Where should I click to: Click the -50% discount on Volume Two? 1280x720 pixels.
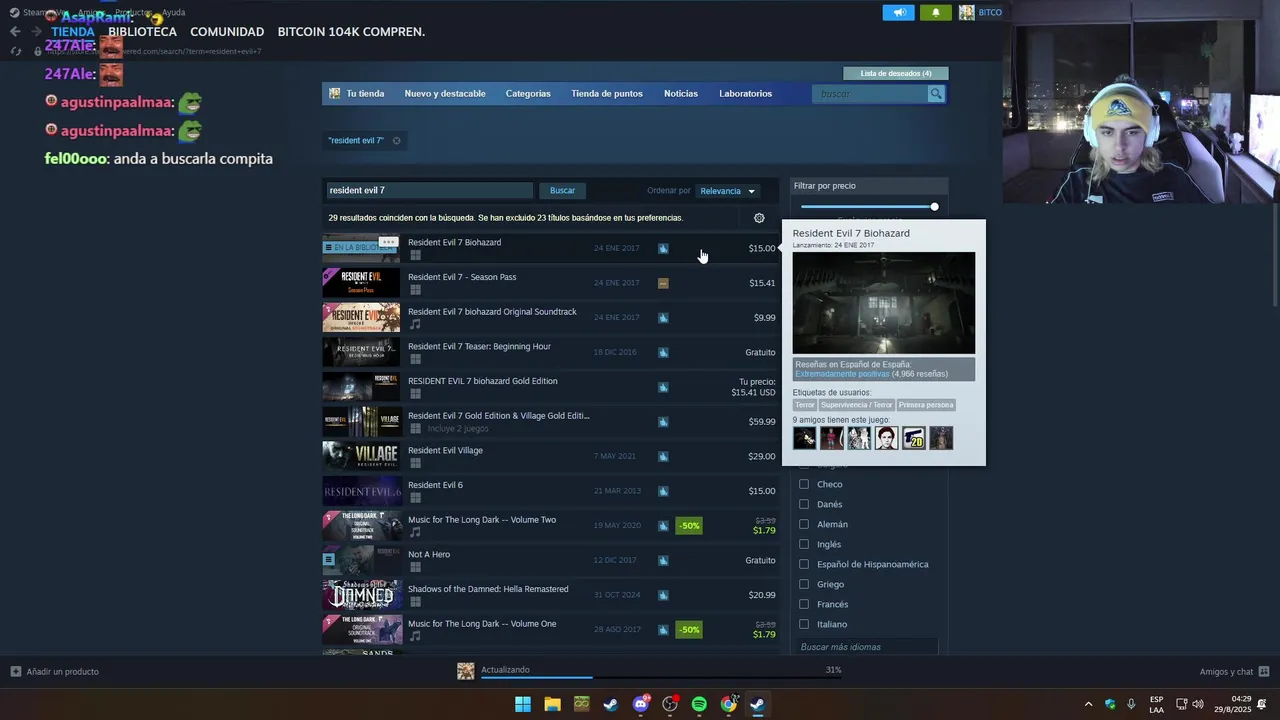click(x=689, y=526)
